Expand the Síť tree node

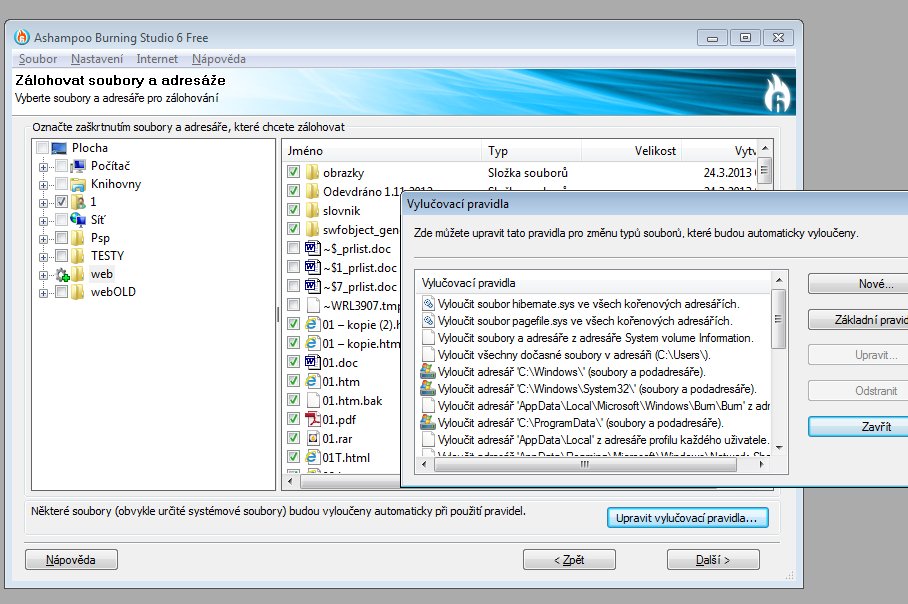point(43,221)
